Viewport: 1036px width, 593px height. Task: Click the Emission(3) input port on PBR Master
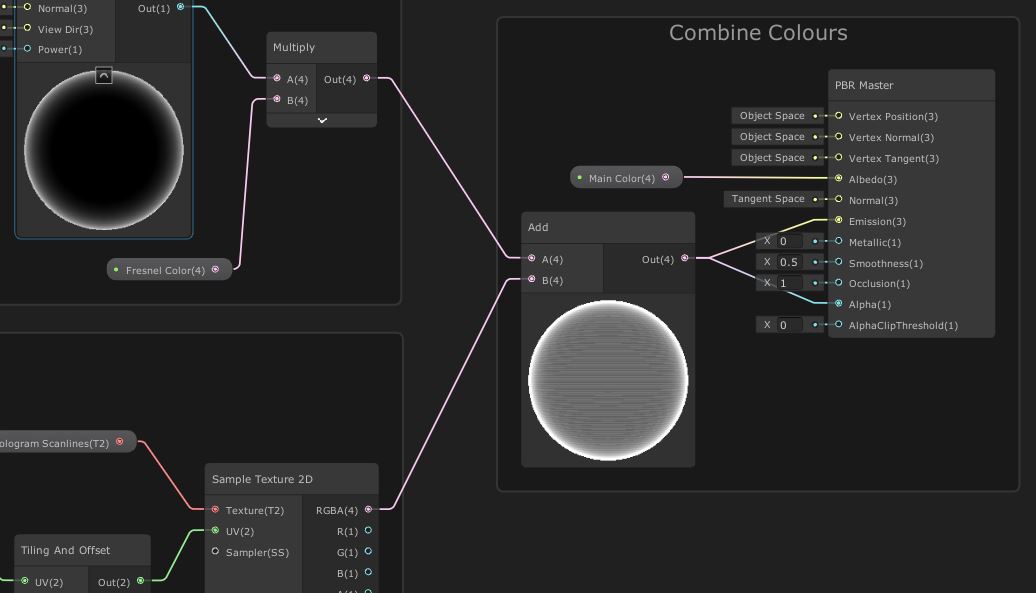pyautogui.click(x=839, y=221)
